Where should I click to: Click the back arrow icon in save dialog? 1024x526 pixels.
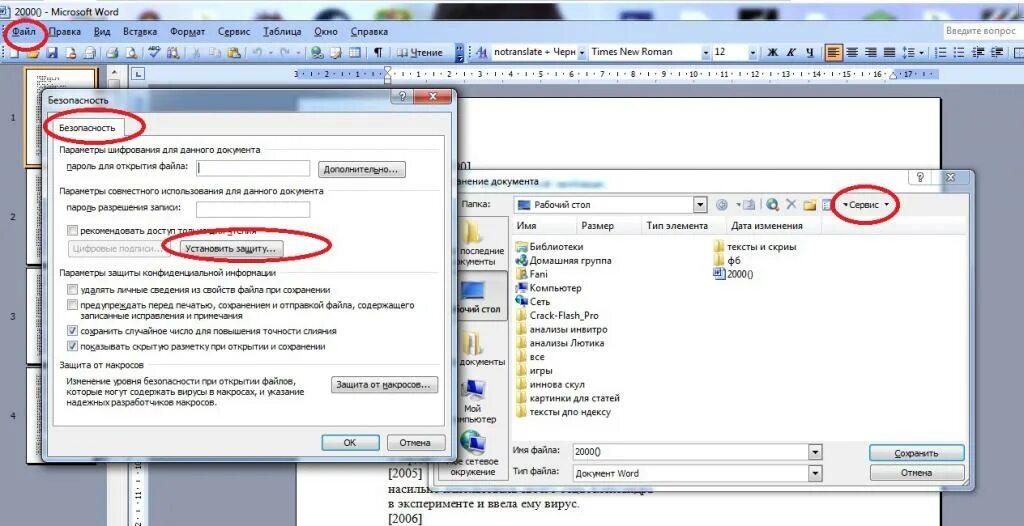tap(722, 205)
